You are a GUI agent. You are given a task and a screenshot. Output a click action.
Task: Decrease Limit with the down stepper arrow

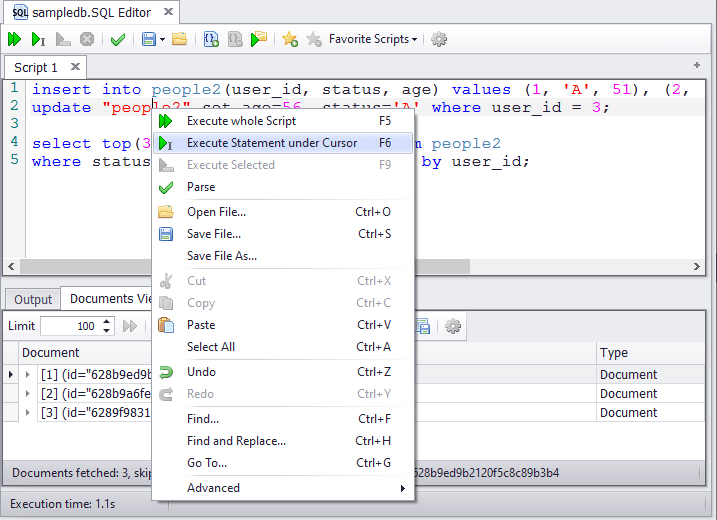point(107,331)
